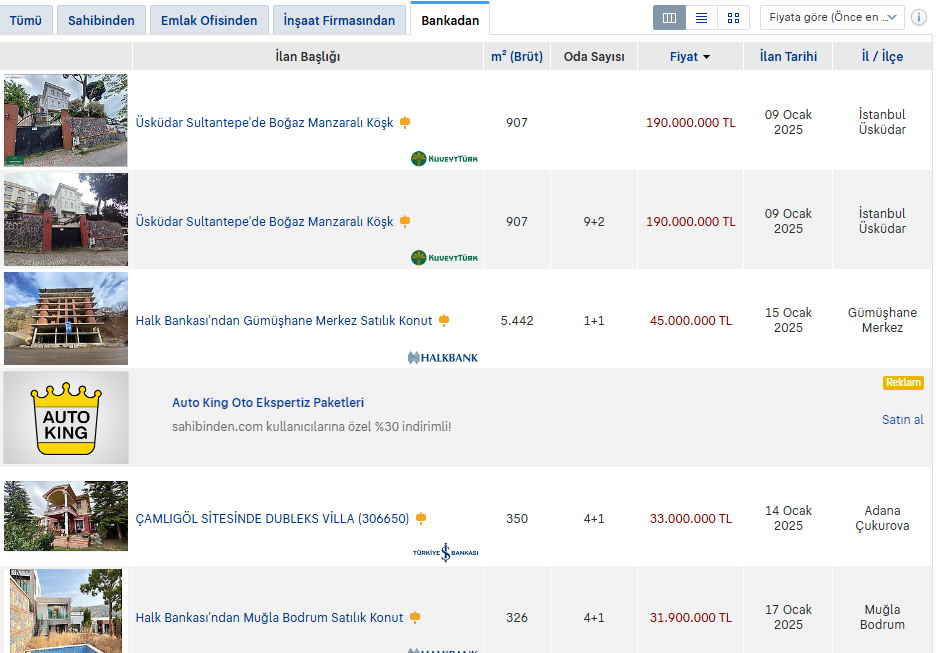Click the pin icon on ÇAMLIGÖL villa listing

[421, 519]
